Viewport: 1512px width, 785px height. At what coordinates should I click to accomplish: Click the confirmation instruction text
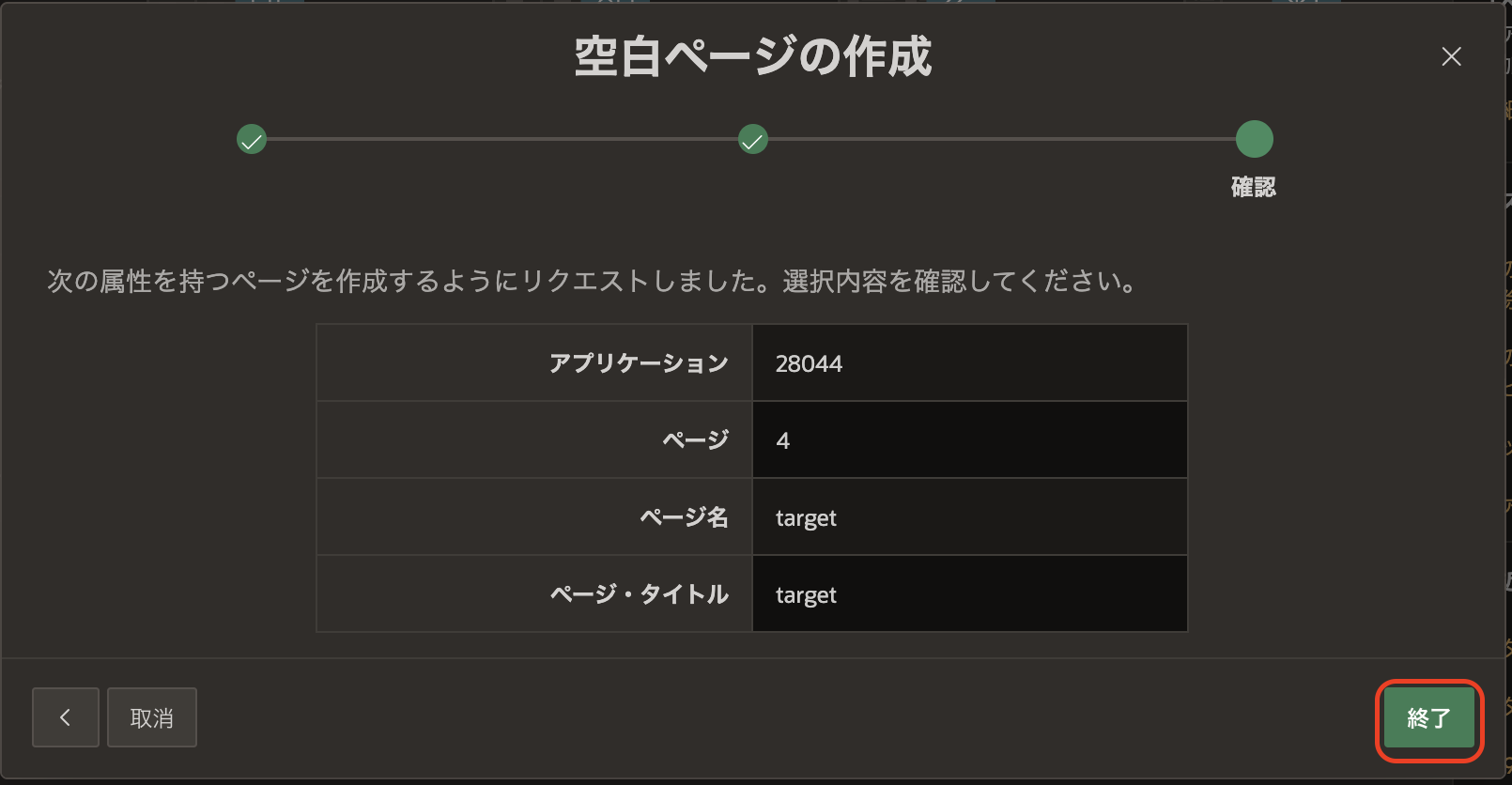coord(594,281)
